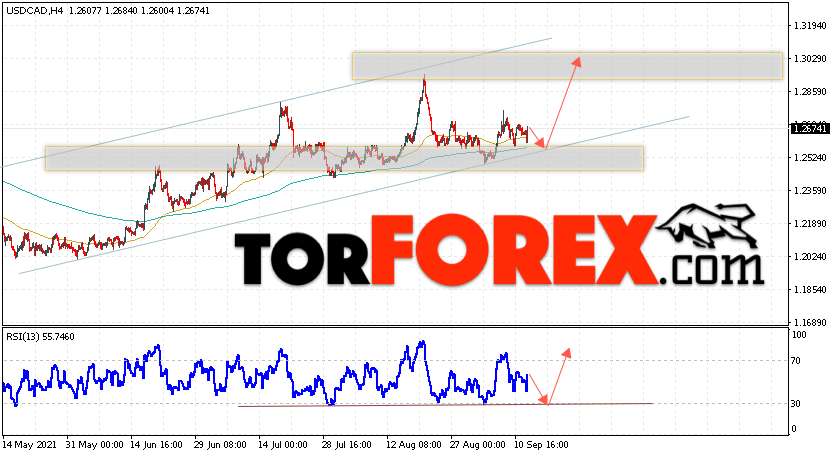Click the RSI 30 level label

[x=796, y=404]
